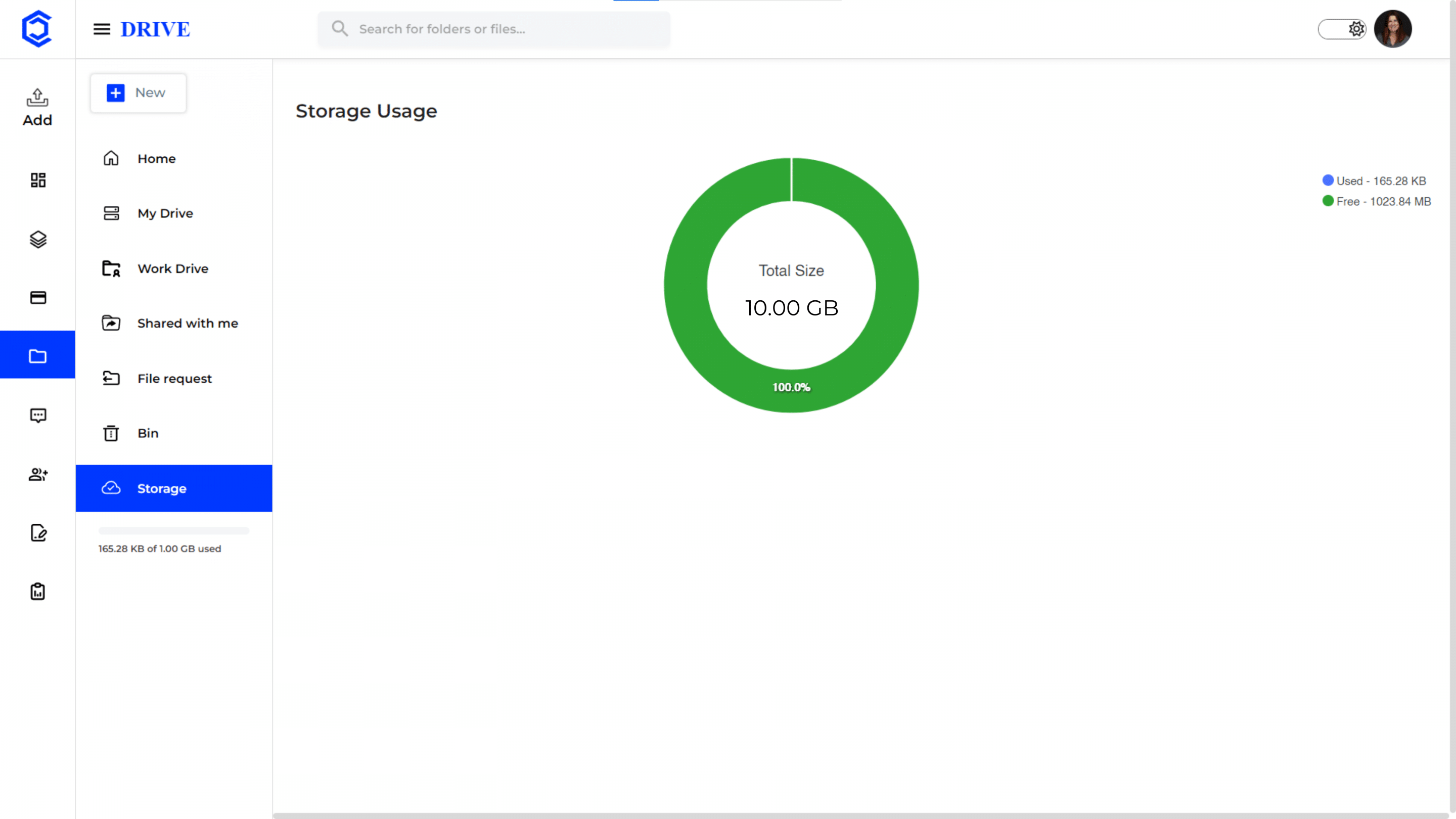Screen dimensions: 1456x819
Task: Open Bin
Action: [174, 433]
